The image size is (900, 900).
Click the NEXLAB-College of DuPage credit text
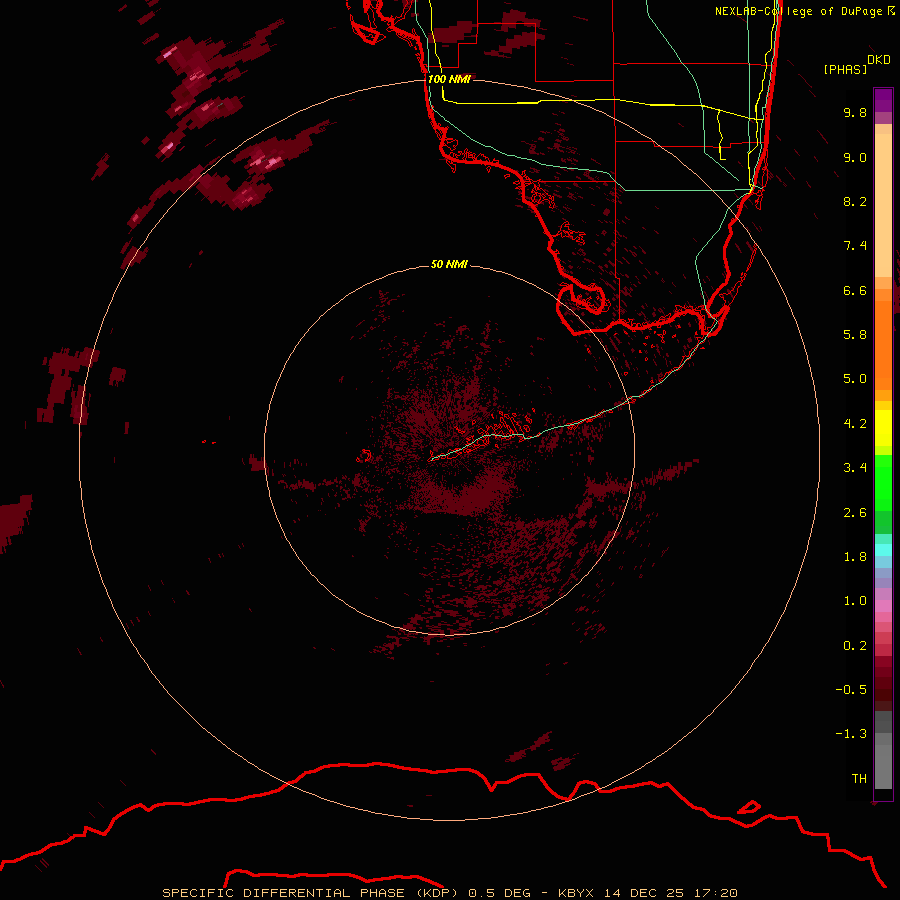click(x=798, y=11)
